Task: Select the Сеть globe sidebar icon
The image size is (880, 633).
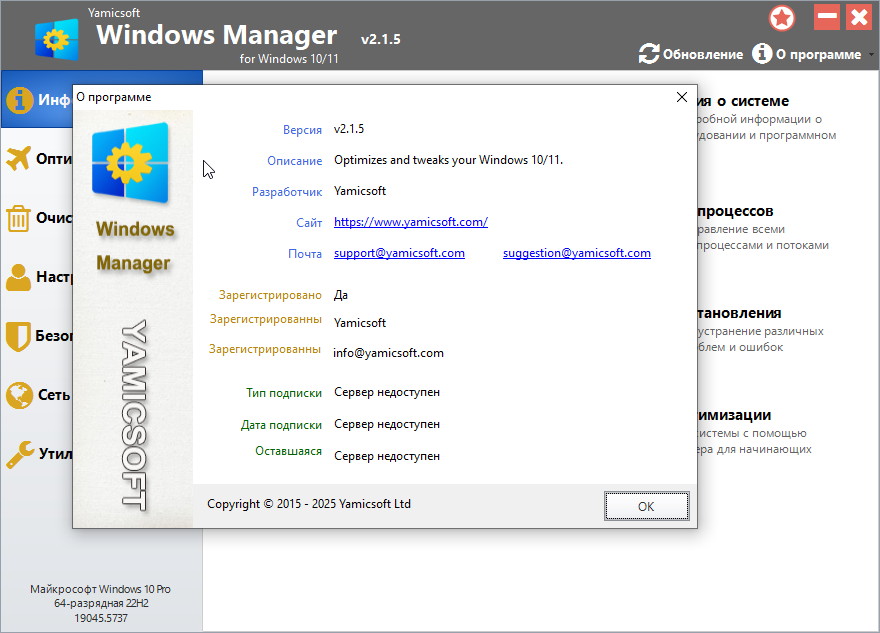Action: point(20,395)
